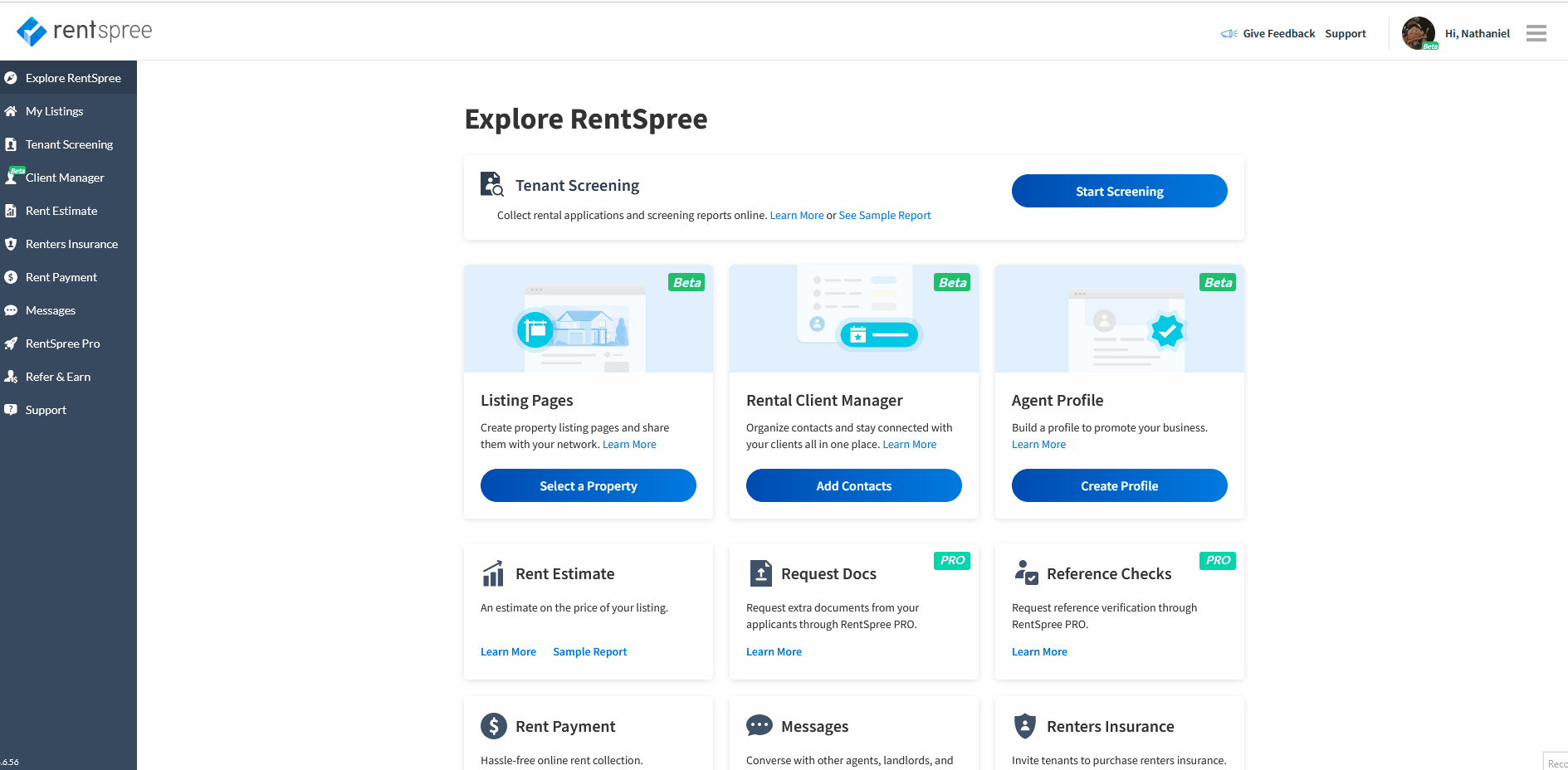Click the Create Profile button
This screenshot has width=1568, height=770.
[1120, 485]
